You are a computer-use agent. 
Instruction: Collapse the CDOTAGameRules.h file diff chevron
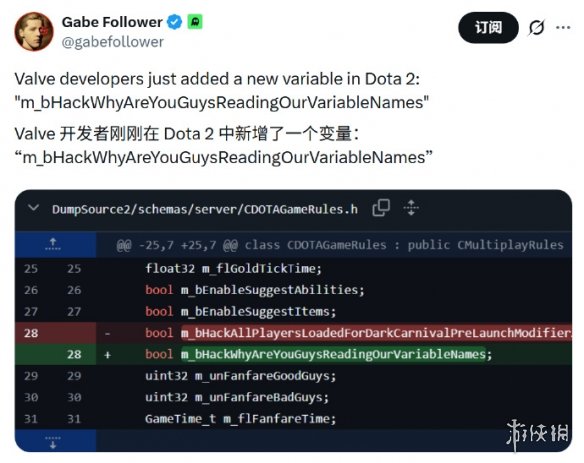[34, 208]
